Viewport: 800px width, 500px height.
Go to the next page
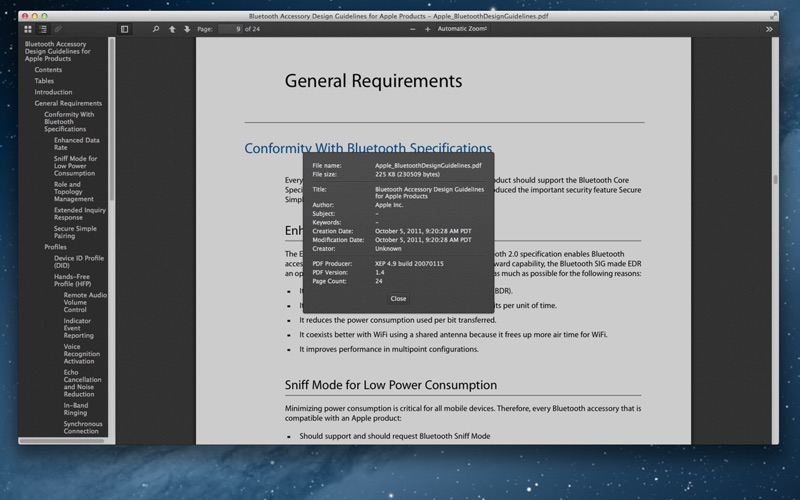point(187,29)
